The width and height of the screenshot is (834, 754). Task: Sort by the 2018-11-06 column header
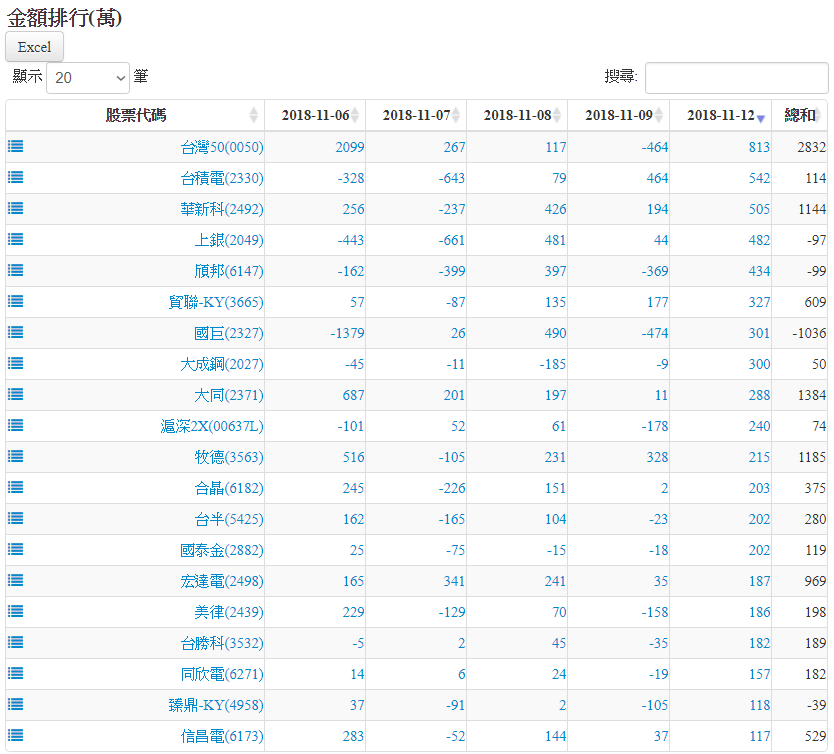tap(315, 115)
